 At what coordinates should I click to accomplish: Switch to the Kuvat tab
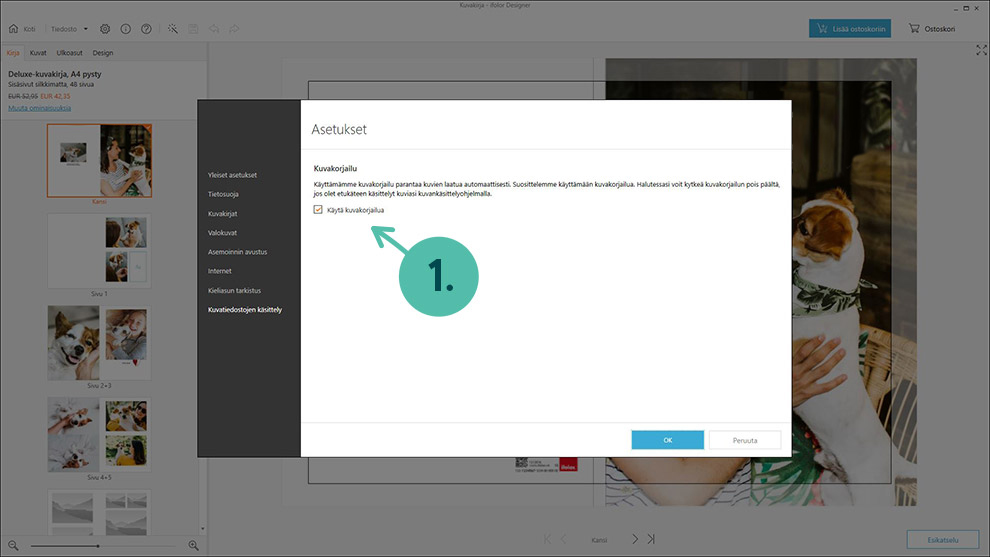point(38,53)
